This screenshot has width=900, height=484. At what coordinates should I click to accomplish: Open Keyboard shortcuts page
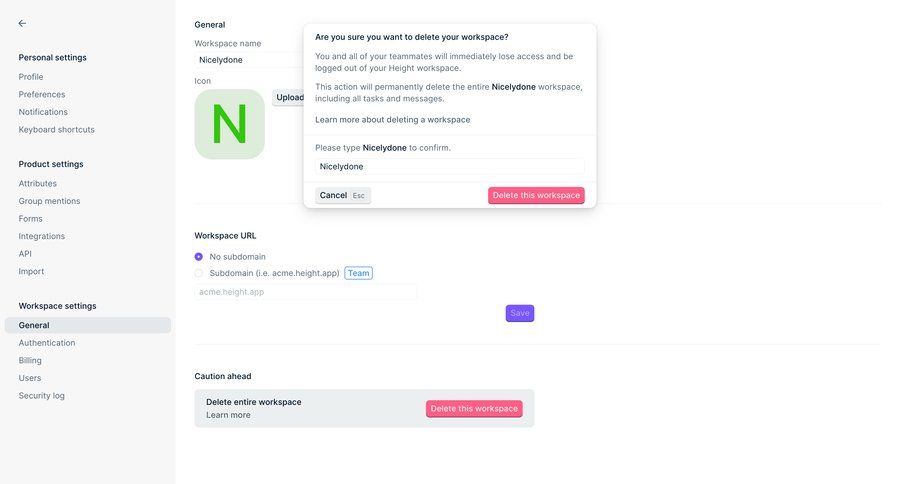click(x=56, y=129)
